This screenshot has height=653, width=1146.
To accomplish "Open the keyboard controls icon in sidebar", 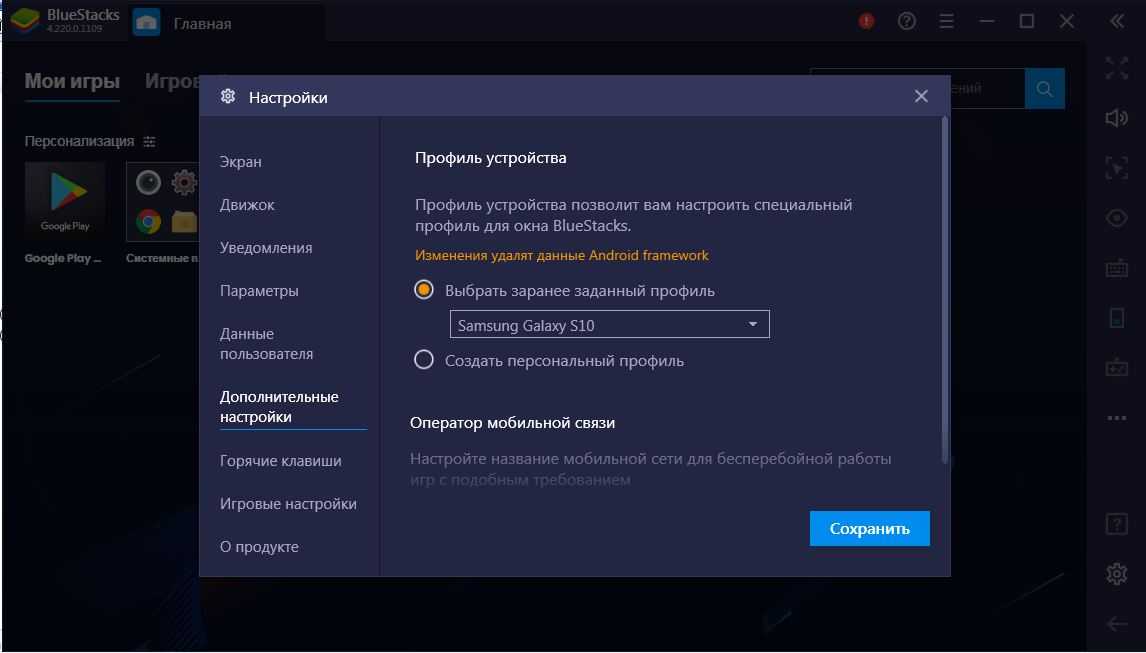I will (x=1116, y=268).
